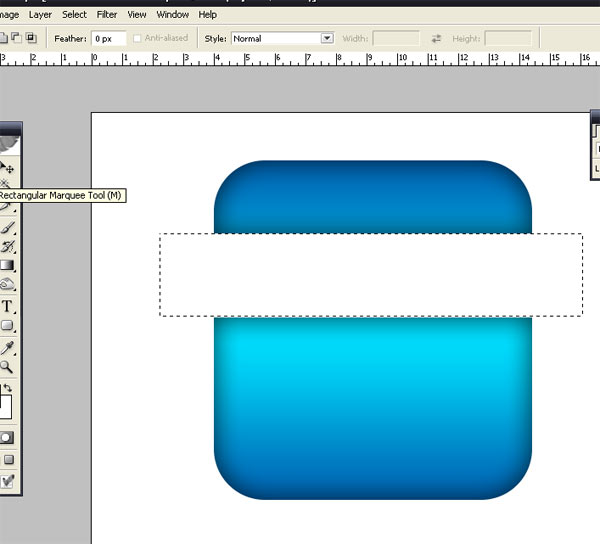Select the Brush tool
Image resolution: width=600 pixels, height=544 pixels.
click(8, 228)
